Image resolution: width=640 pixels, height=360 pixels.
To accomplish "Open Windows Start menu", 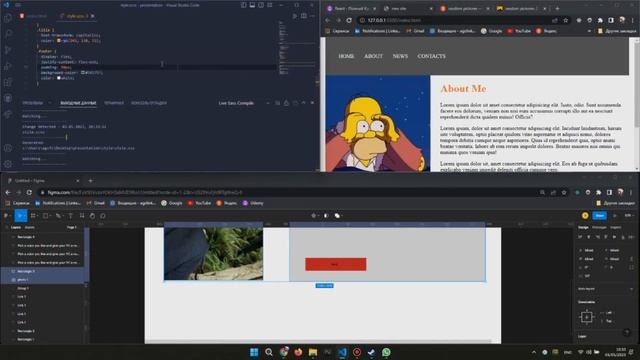I will (254, 352).
